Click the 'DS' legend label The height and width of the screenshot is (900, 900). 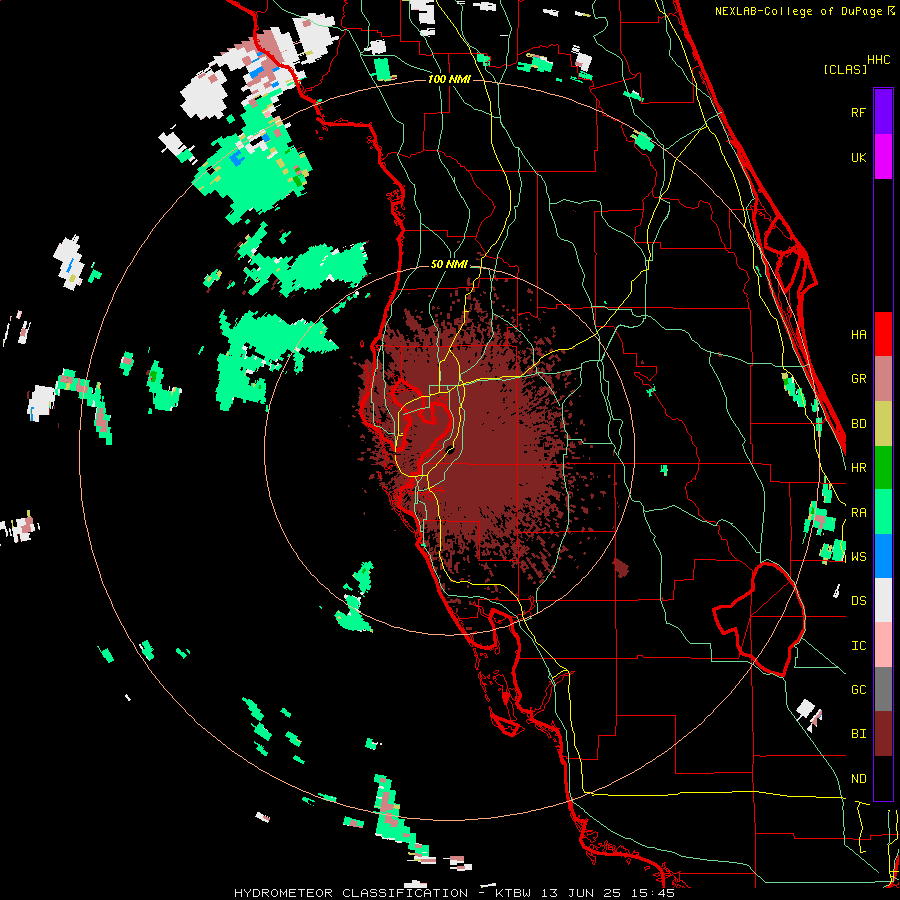pyautogui.click(x=858, y=601)
